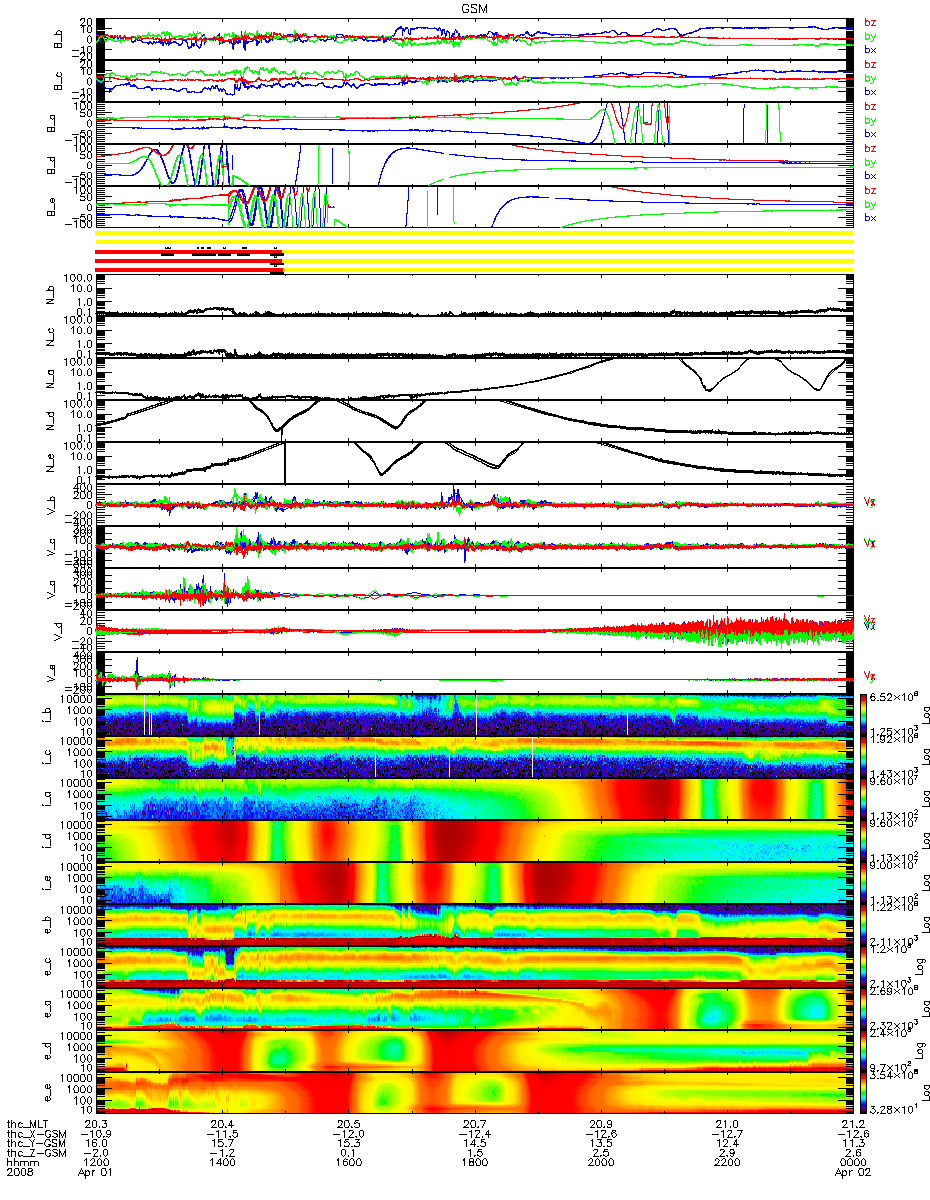Click the Vz legend of the V_d panel
Screen dimensions: 930x1200
(x=870, y=619)
